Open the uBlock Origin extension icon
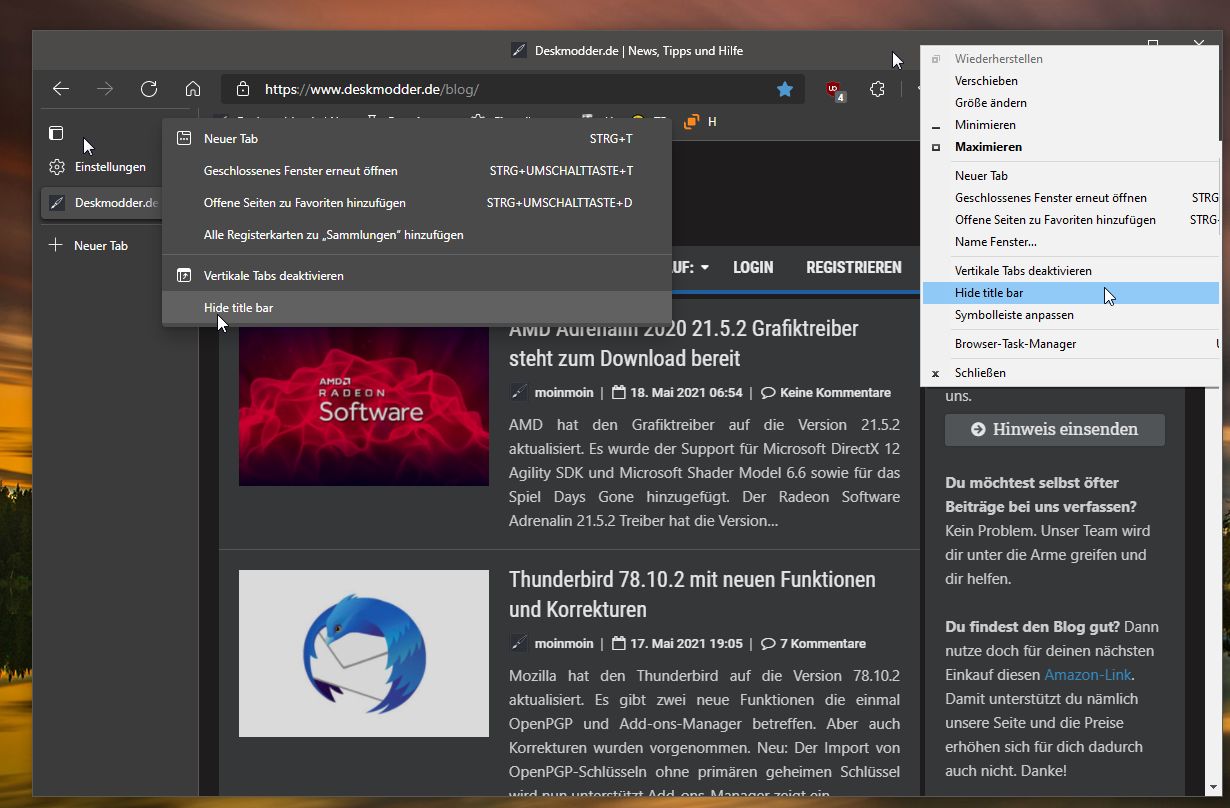Image resolution: width=1230 pixels, height=808 pixels. pos(834,90)
